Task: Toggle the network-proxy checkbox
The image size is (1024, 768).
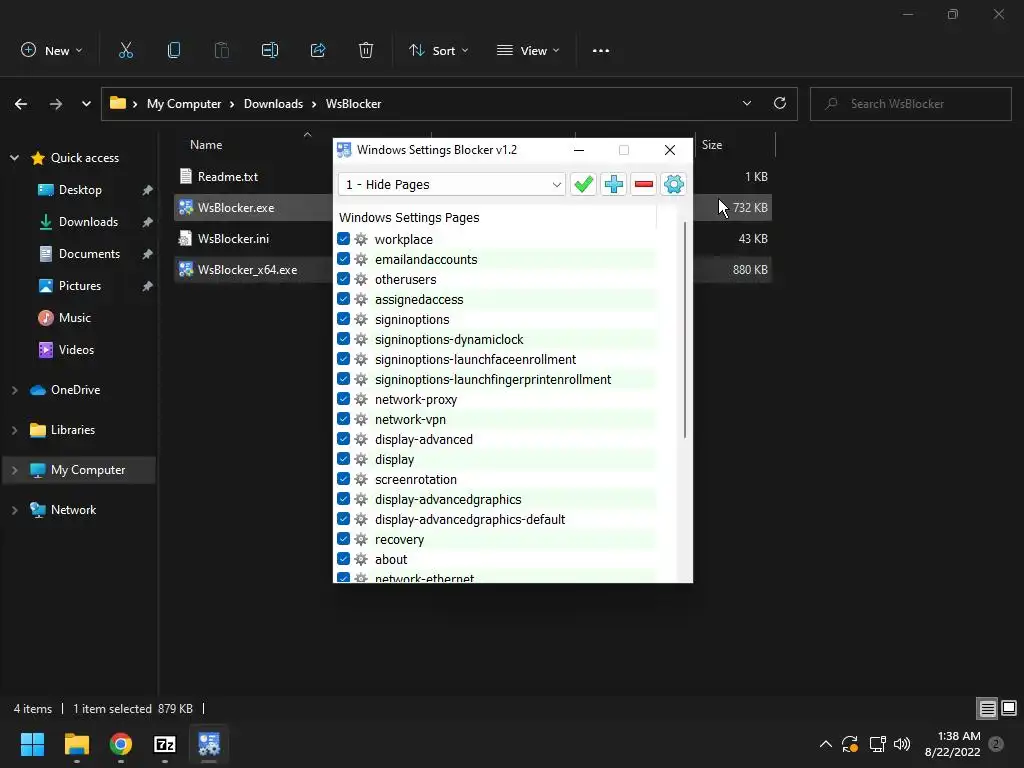Action: tap(344, 399)
